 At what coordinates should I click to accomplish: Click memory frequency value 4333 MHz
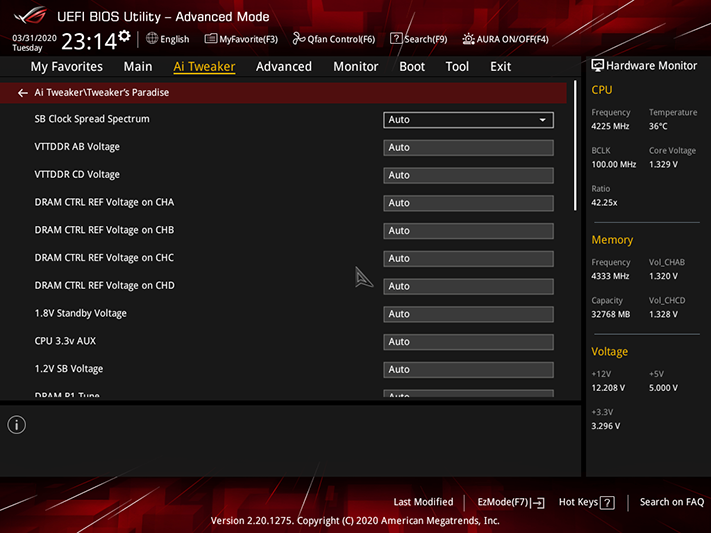point(610,276)
